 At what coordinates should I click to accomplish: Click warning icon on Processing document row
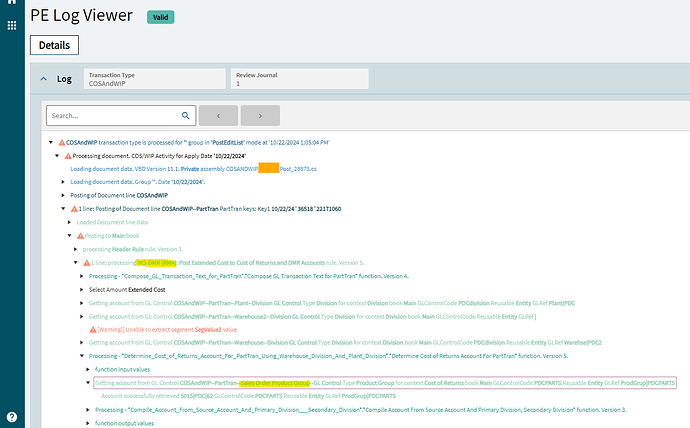click(68, 156)
